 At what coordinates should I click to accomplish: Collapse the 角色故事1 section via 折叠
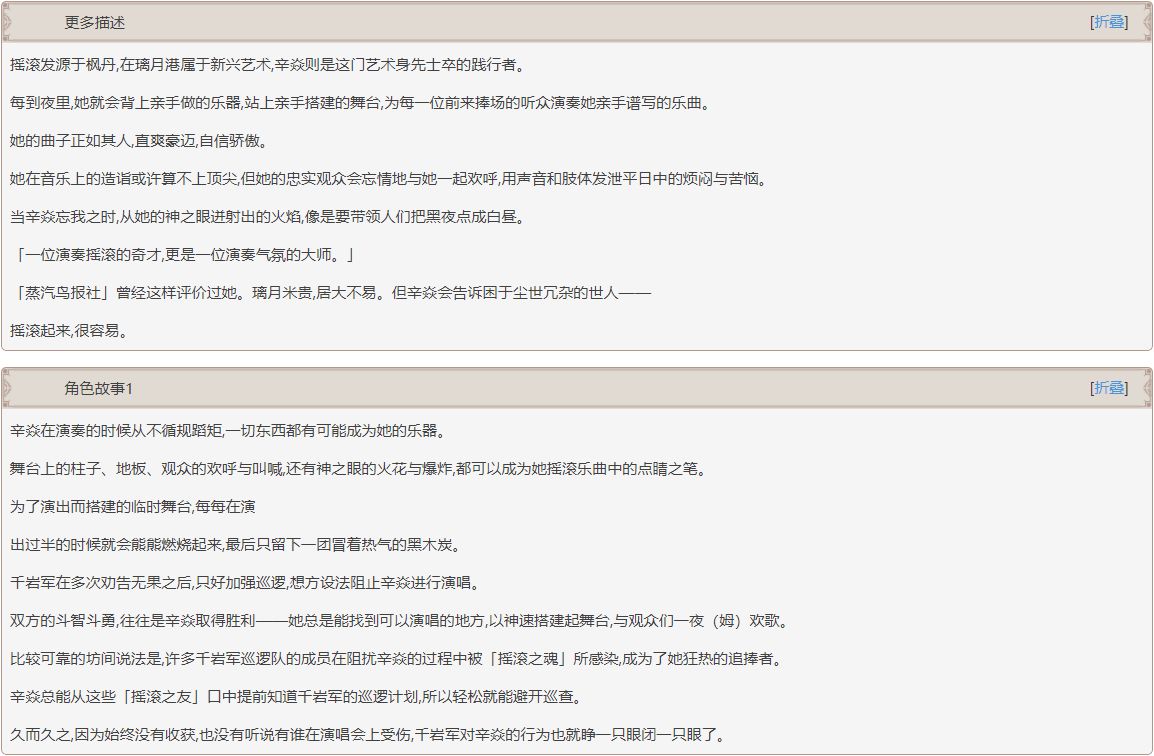(x=1109, y=388)
